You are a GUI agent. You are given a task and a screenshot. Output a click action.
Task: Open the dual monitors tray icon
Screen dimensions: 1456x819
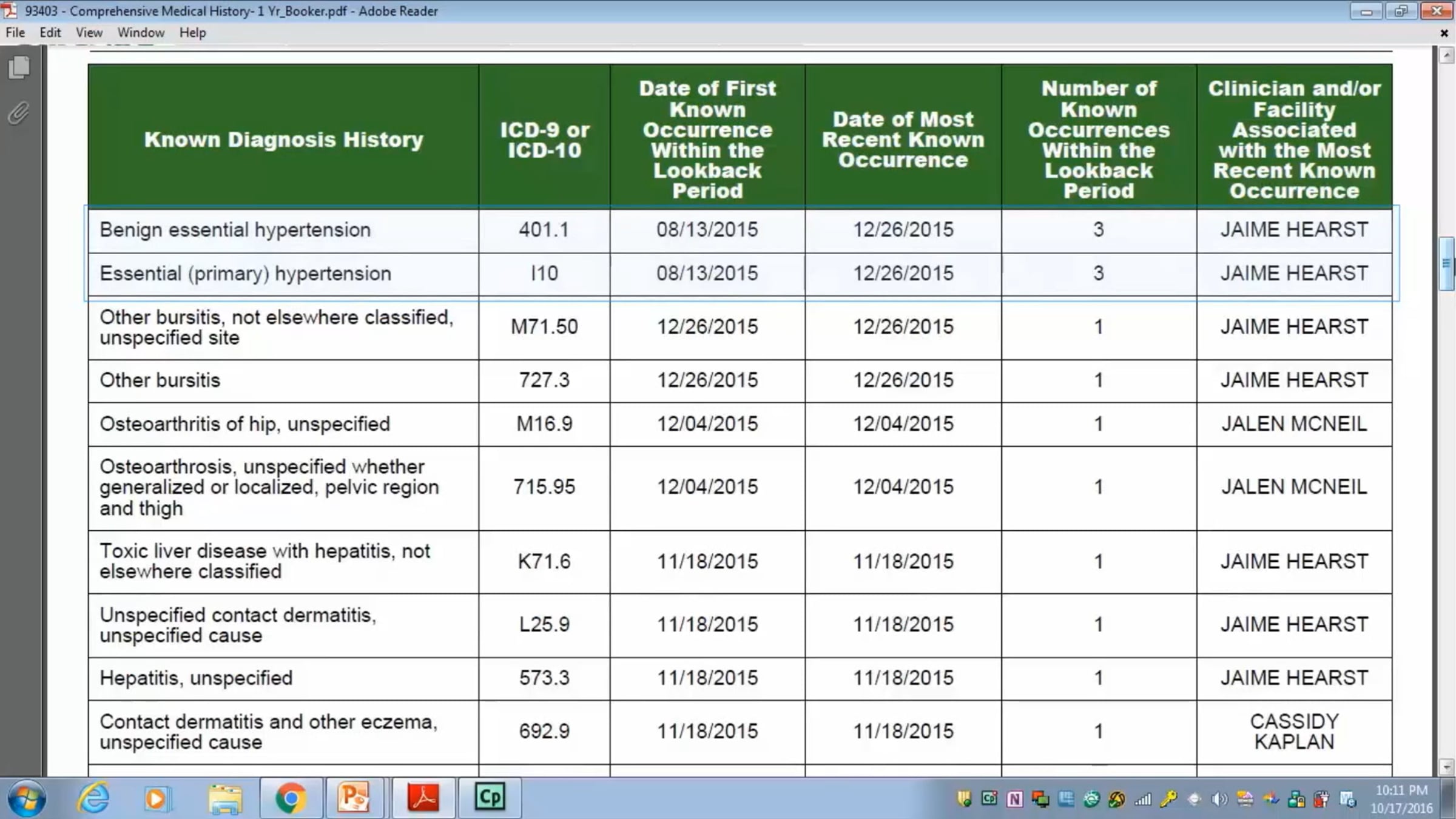1040,800
